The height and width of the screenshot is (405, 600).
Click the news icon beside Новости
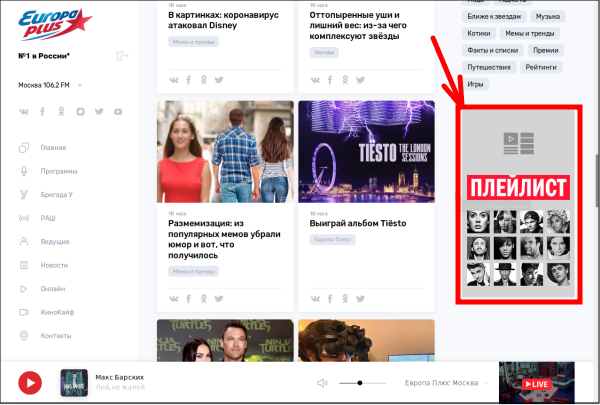click(24, 265)
